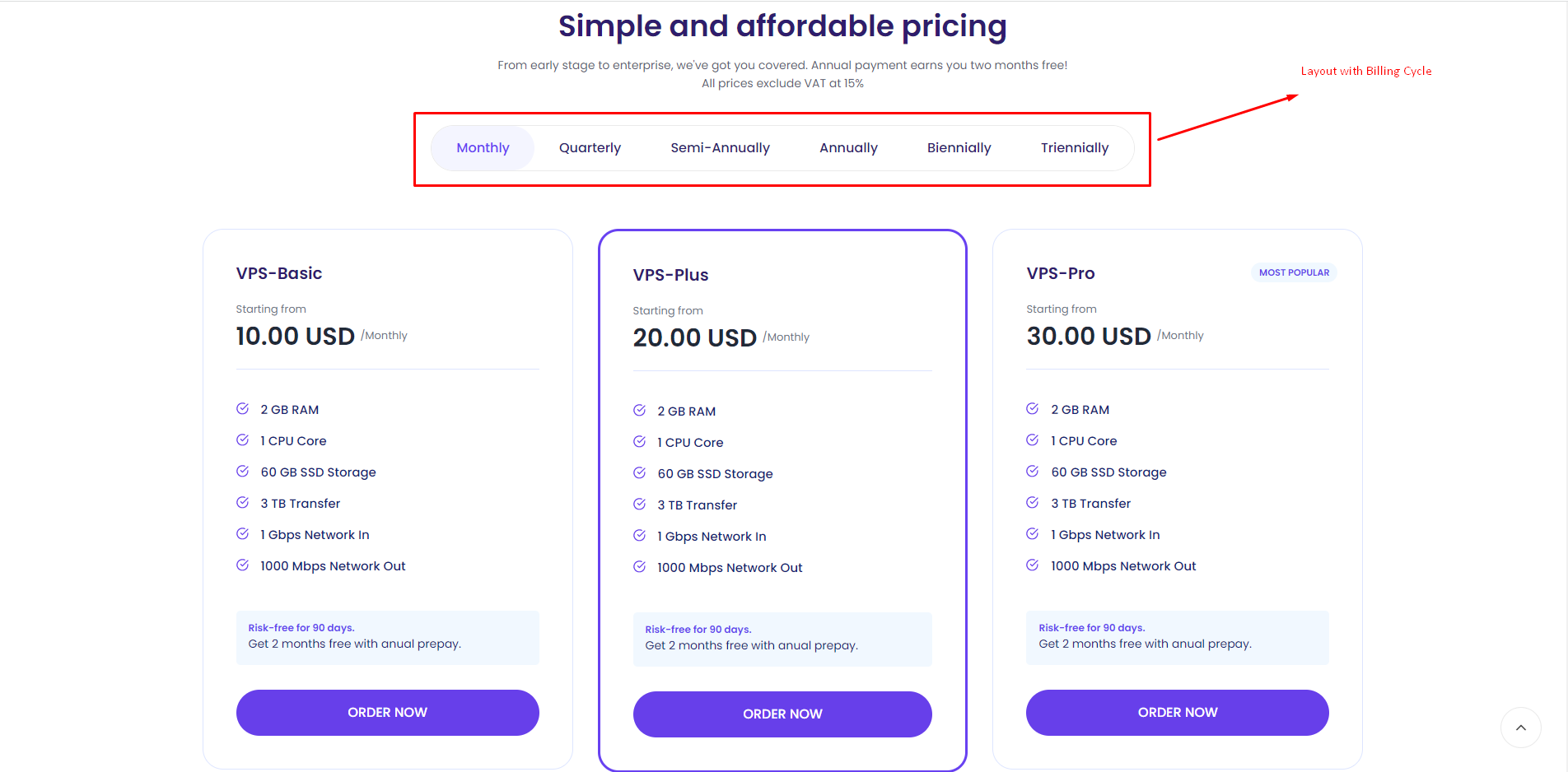Viewport: 1568px width, 772px height.
Task: Click VPS-Pro 60 GB SSD Storage check icon
Action: 1033,472
